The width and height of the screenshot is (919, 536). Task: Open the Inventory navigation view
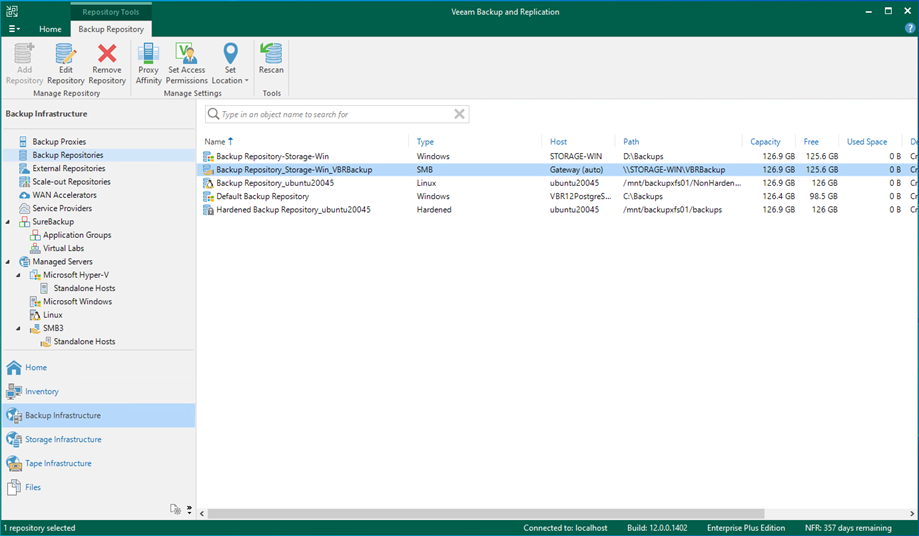tap(98, 391)
